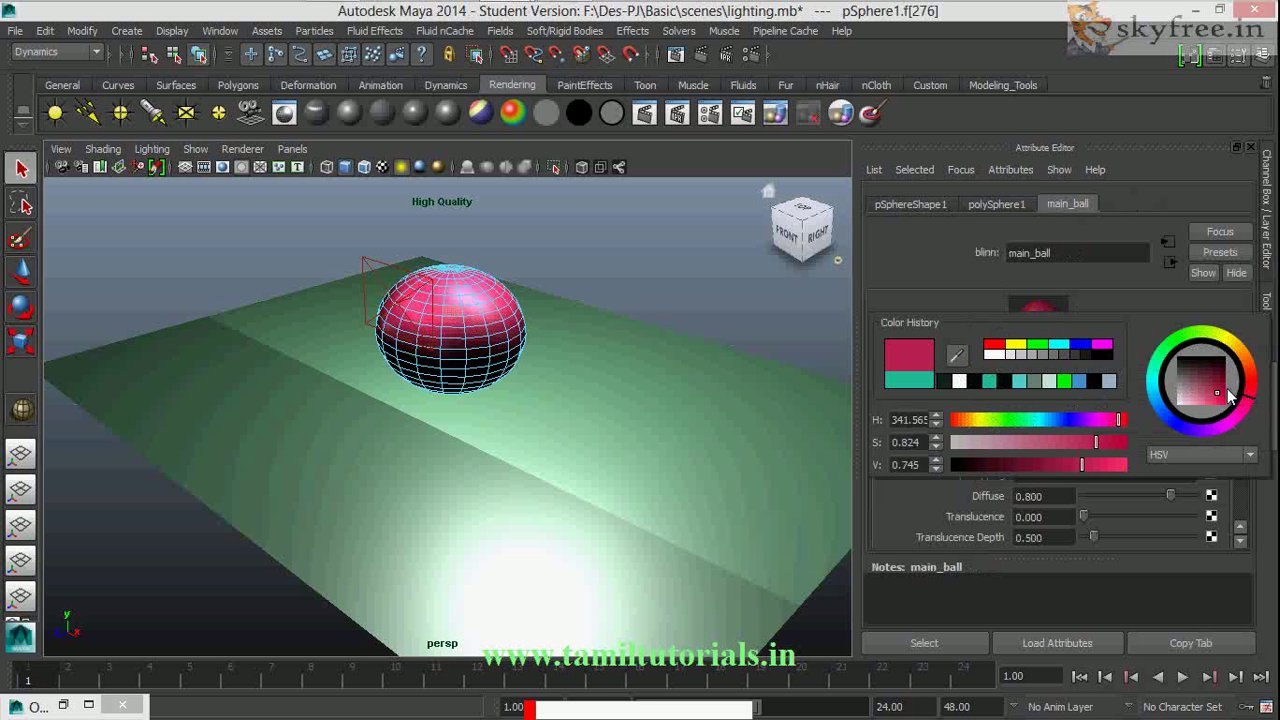
Task: Click the select by hierarchy status icon
Action: (x=149, y=54)
